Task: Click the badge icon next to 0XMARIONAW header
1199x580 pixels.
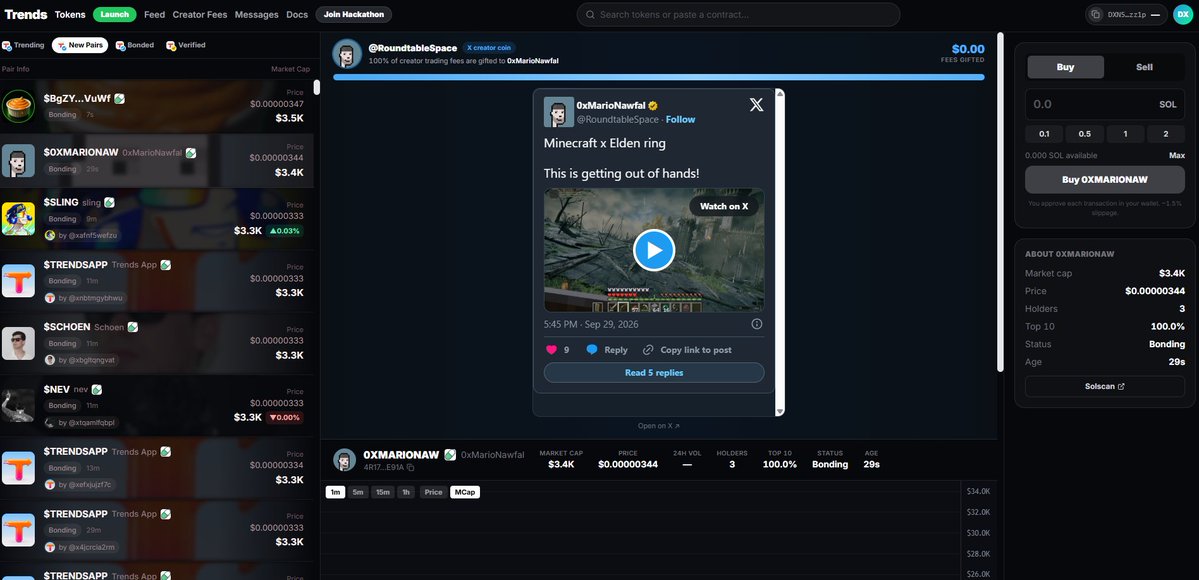Action: coord(450,455)
